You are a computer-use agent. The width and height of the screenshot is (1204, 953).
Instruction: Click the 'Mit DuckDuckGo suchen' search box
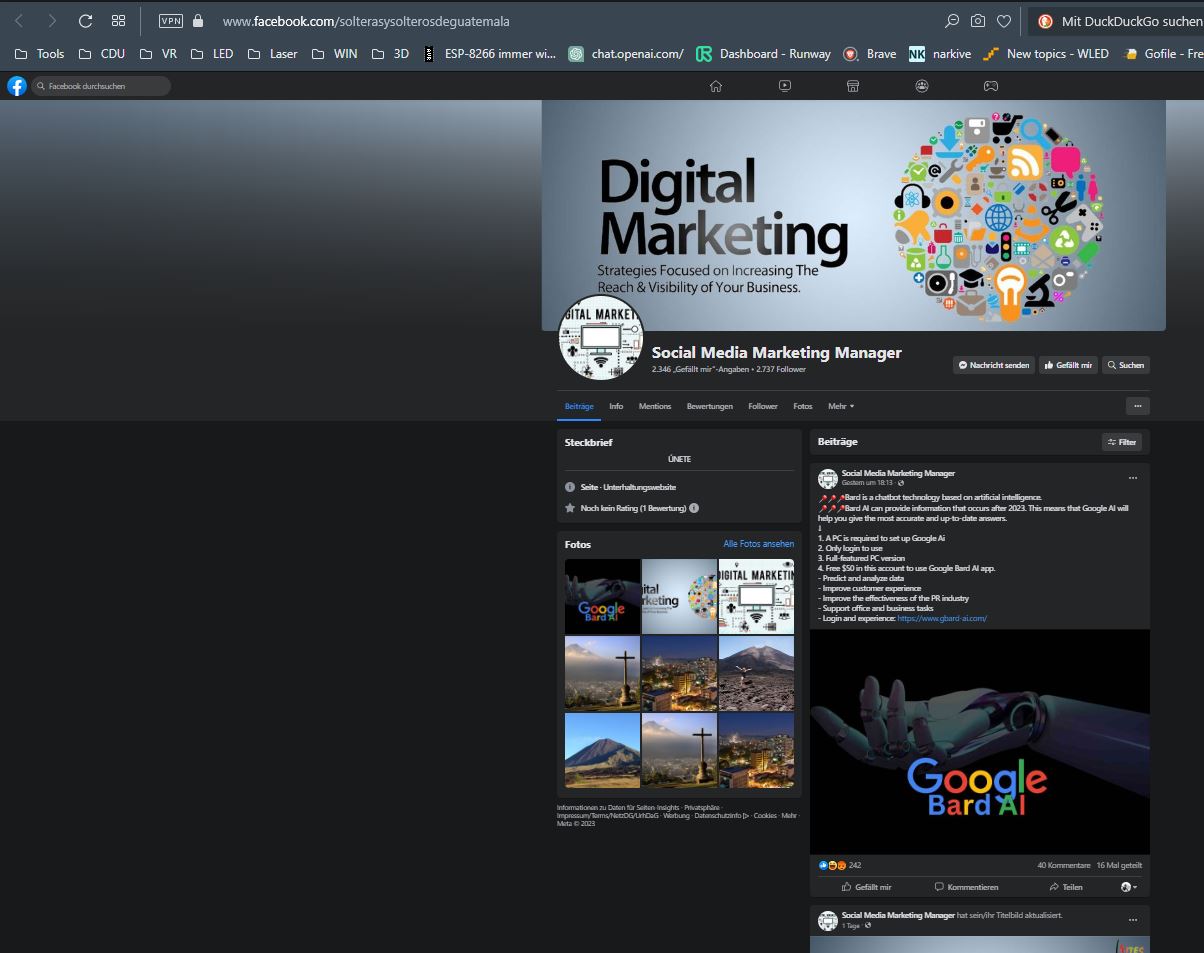1117,21
